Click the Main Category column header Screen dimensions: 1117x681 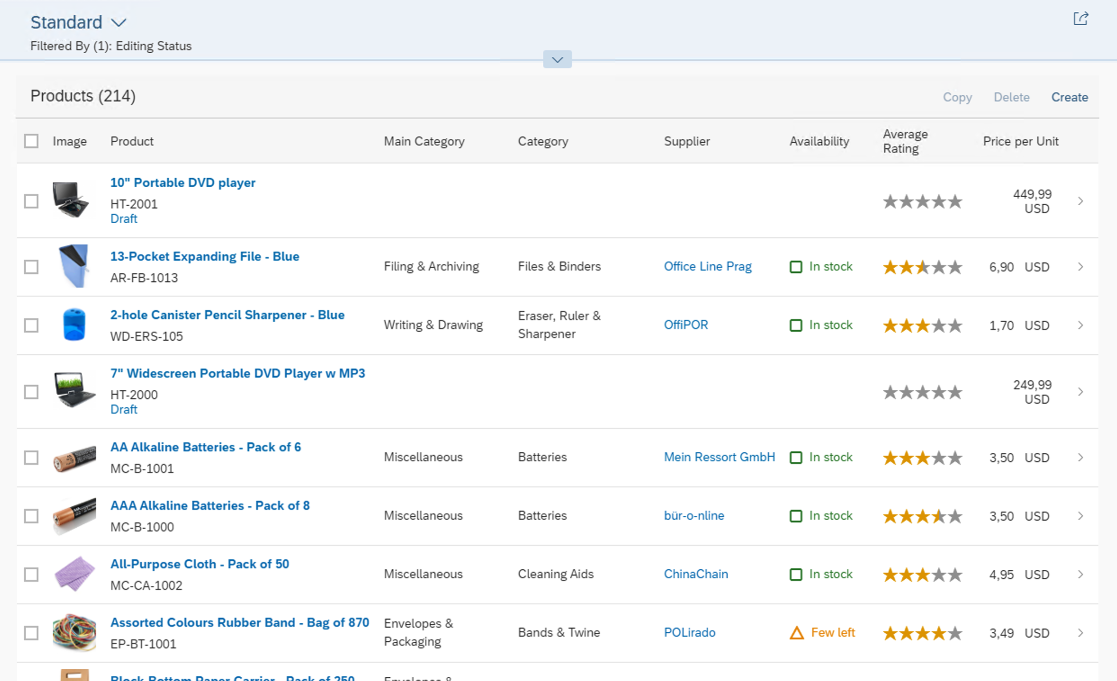[424, 141]
